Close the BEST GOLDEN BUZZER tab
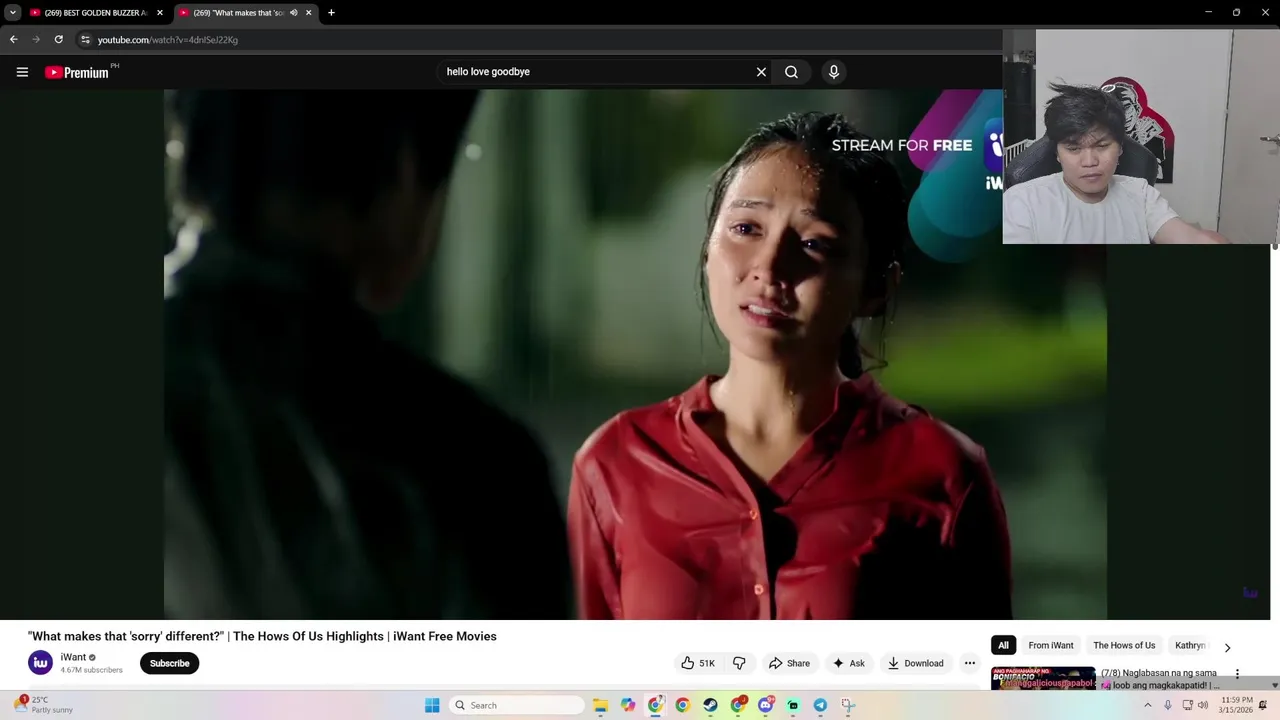 point(159,13)
